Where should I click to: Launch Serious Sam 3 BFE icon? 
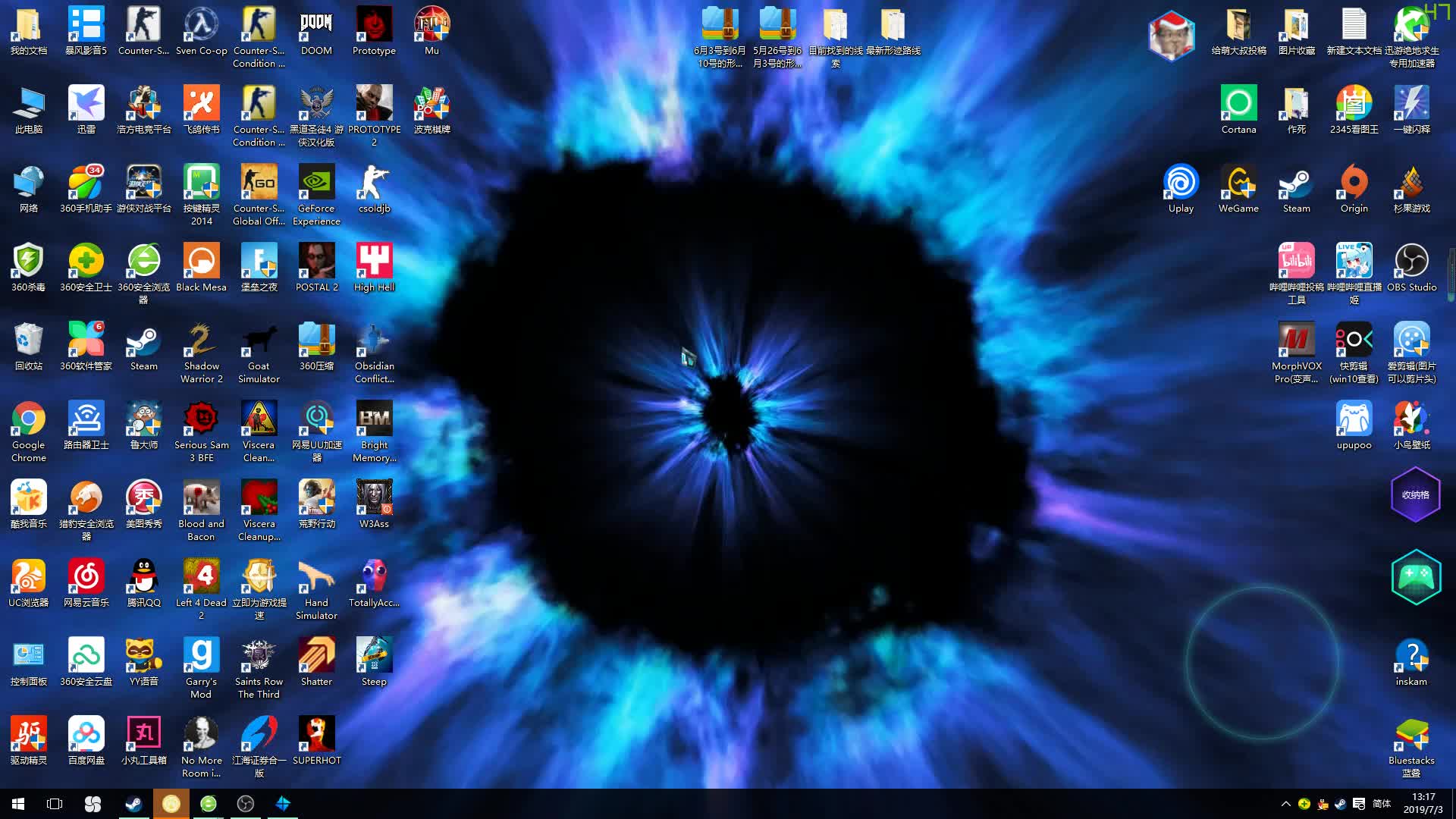pos(201,432)
